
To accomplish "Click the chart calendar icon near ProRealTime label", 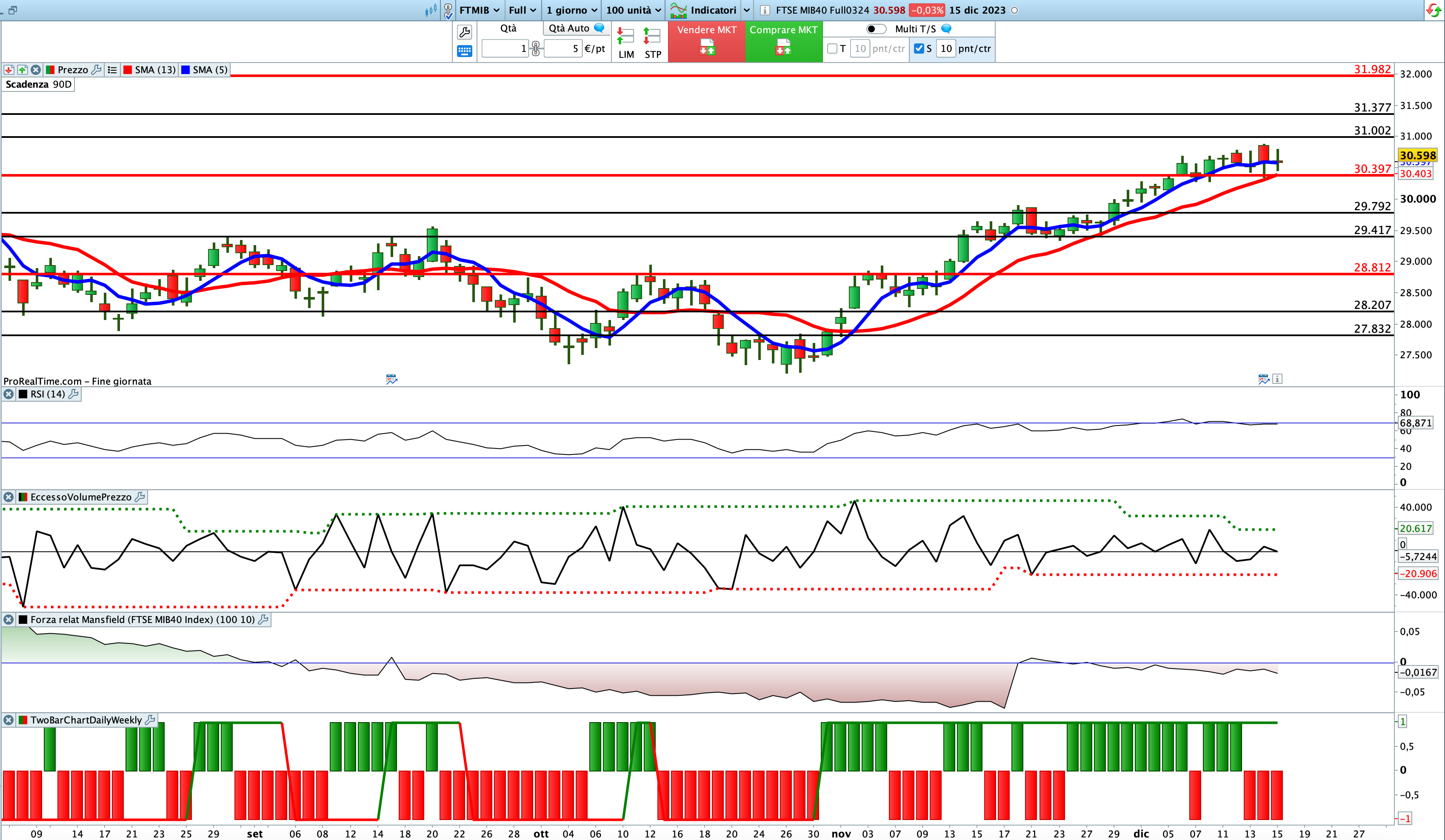I will click(x=391, y=379).
